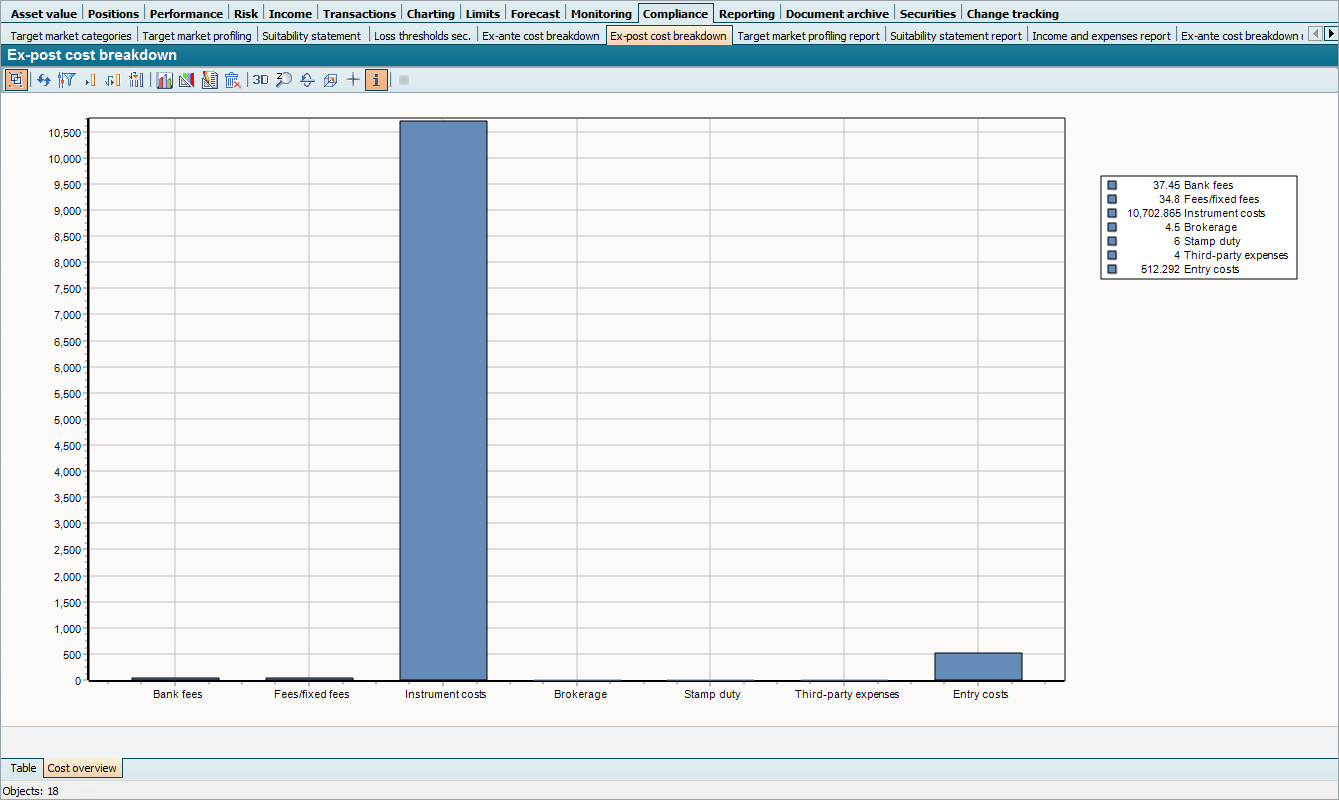1339x800 pixels.
Task: Click the crosshair plus icon
Action: coord(353,80)
